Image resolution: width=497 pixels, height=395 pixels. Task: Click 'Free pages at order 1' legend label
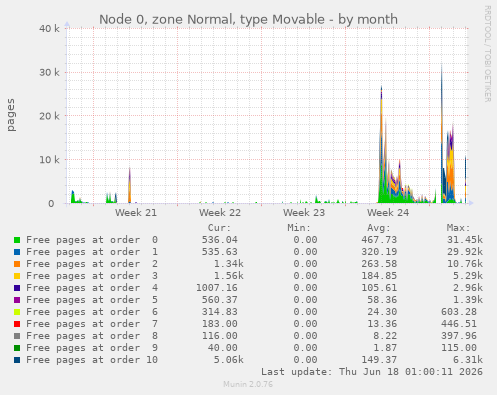pyautogui.click(x=92, y=252)
